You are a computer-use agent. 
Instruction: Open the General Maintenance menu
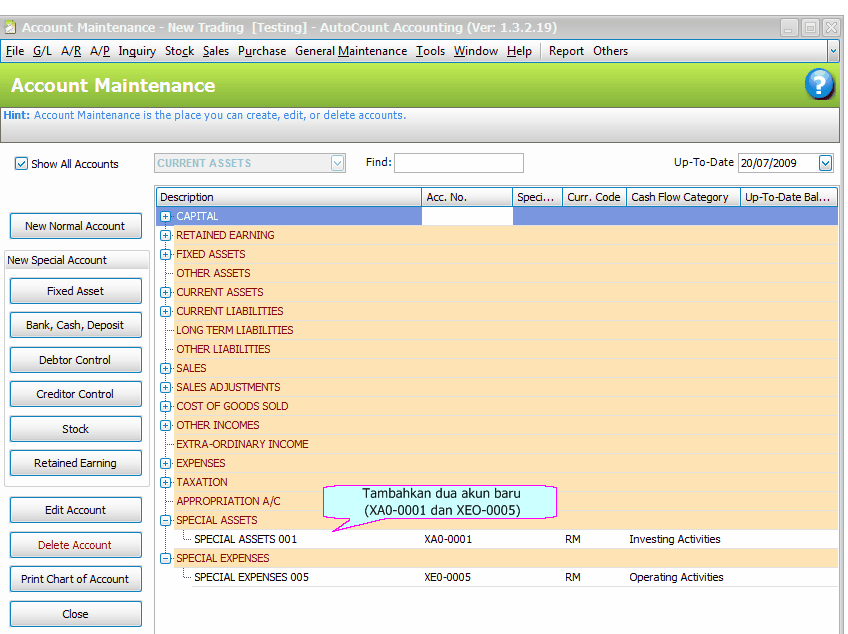(350, 51)
